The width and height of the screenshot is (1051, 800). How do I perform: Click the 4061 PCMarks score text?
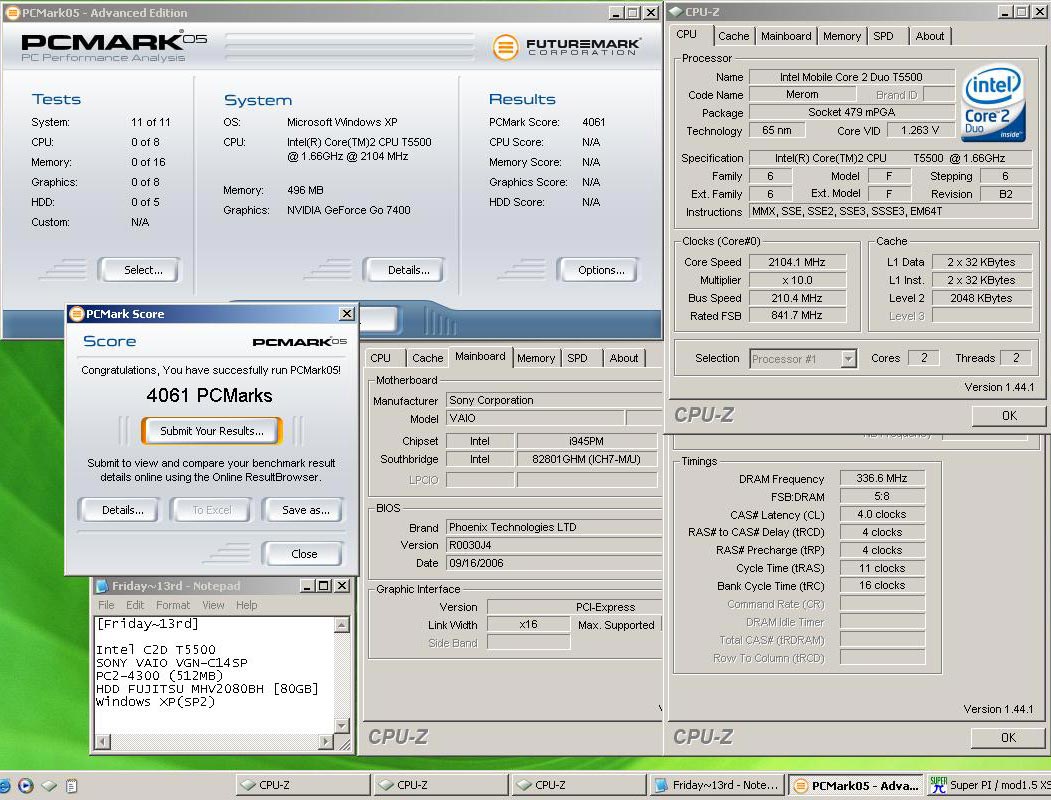(209, 395)
